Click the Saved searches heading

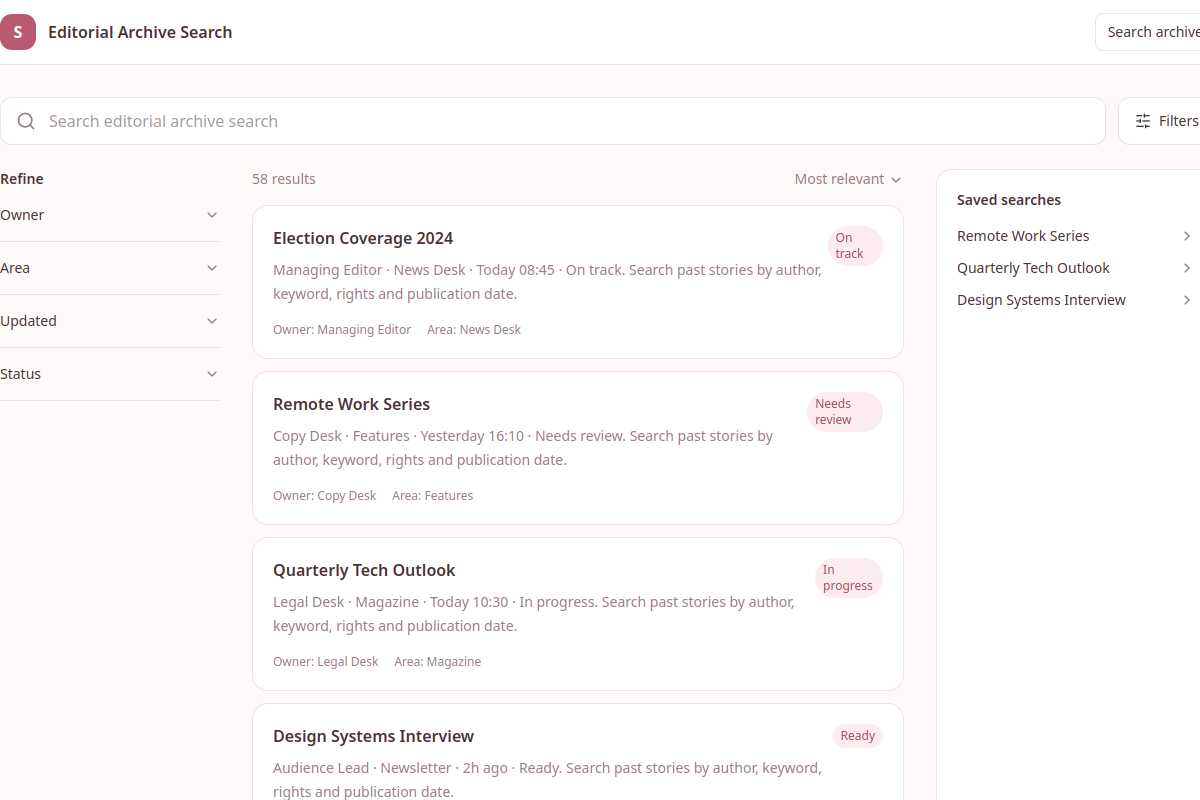pyautogui.click(x=1009, y=200)
